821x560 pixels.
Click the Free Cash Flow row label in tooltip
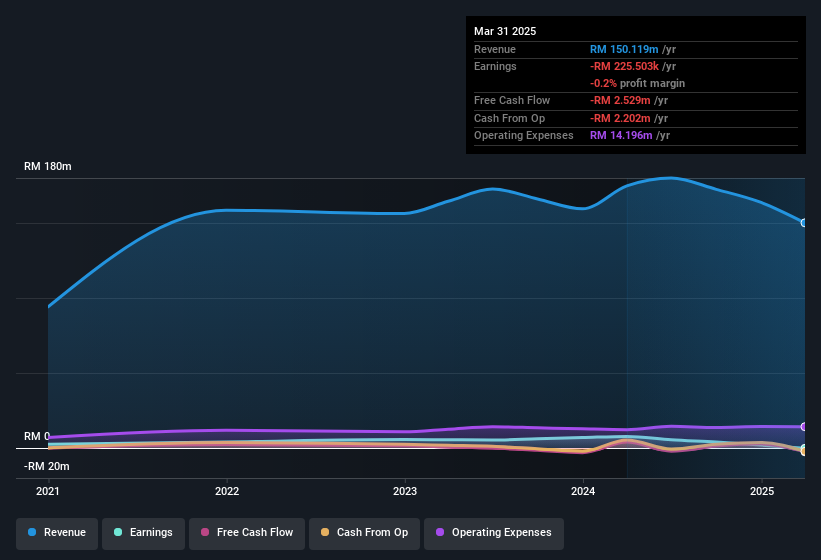512,100
